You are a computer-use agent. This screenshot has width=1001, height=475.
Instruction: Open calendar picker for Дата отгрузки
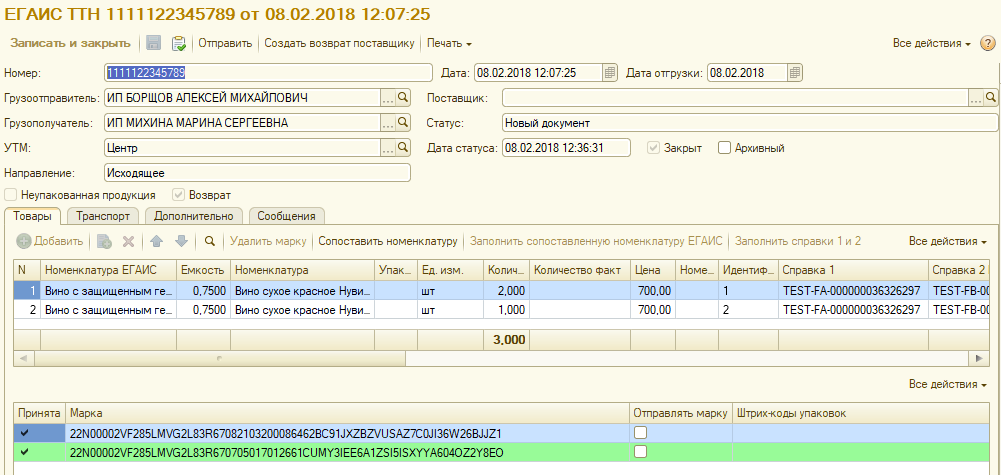point(795,72)
